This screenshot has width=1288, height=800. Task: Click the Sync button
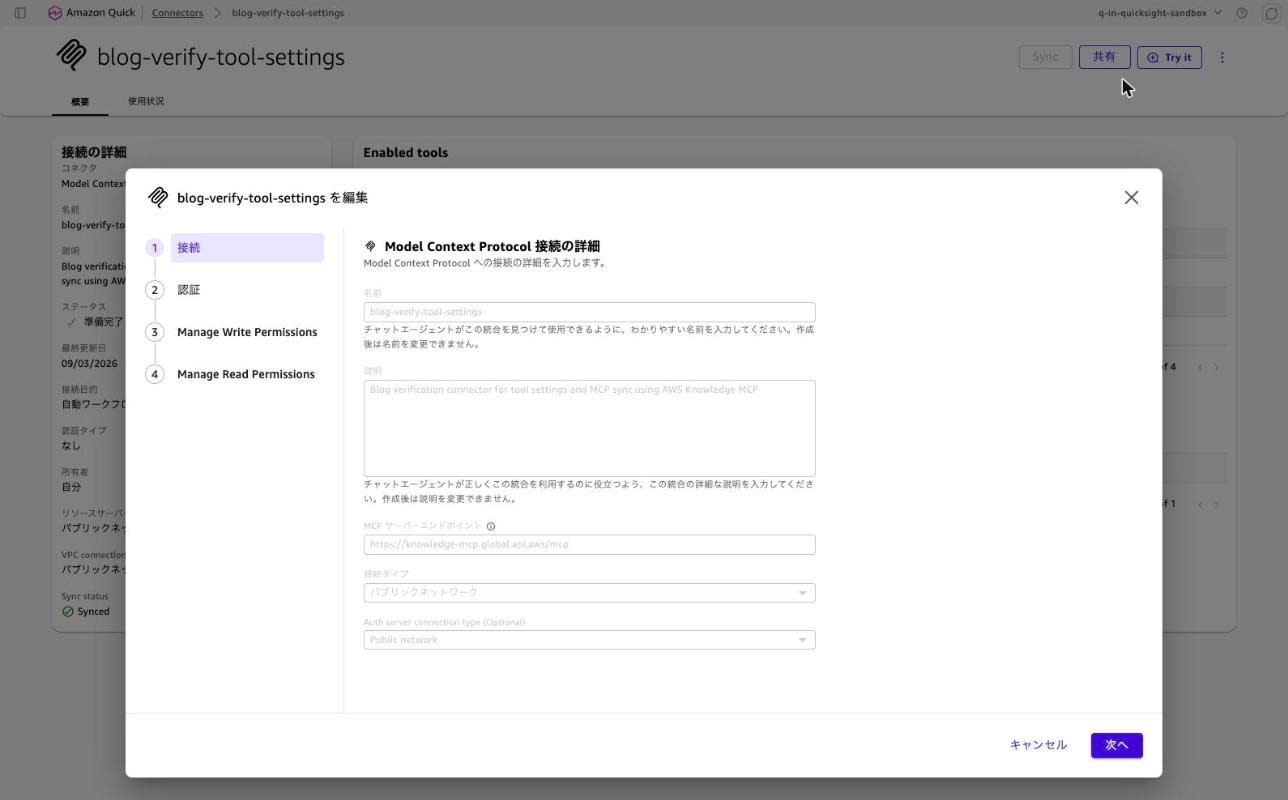[x=1045, y=57]
